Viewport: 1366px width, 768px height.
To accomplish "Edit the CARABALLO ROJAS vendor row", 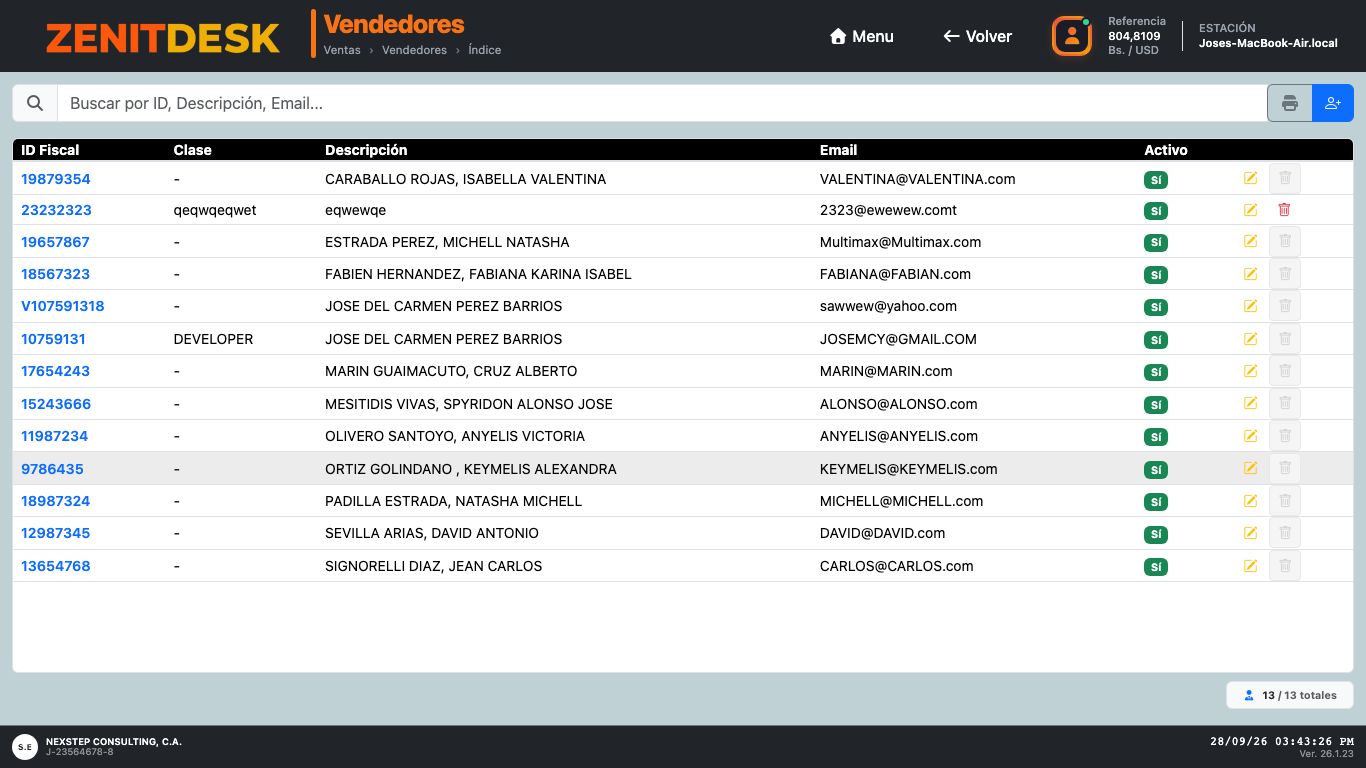I will (1250, 178).
